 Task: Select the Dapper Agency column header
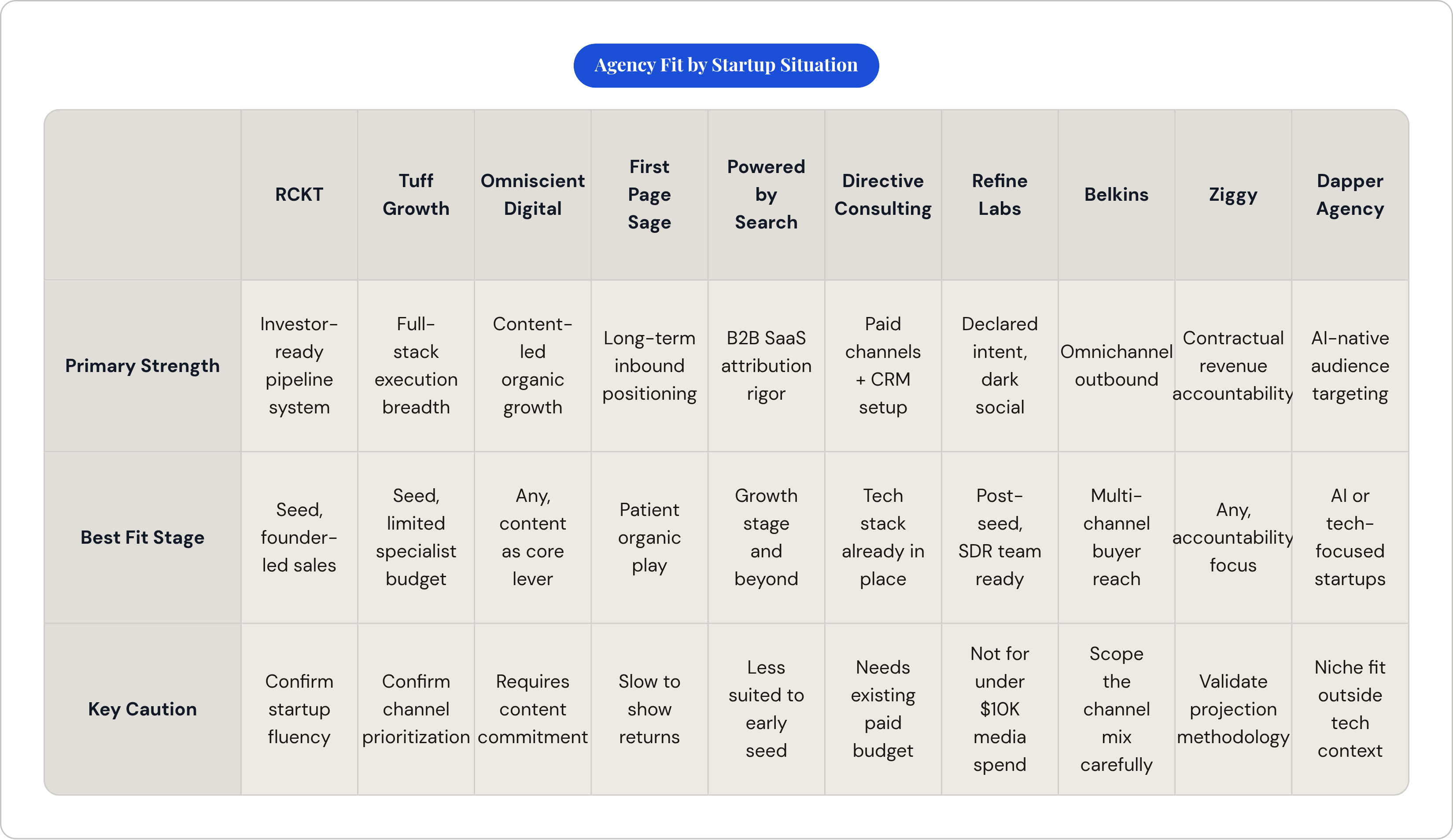click(x=1350, y=194)
